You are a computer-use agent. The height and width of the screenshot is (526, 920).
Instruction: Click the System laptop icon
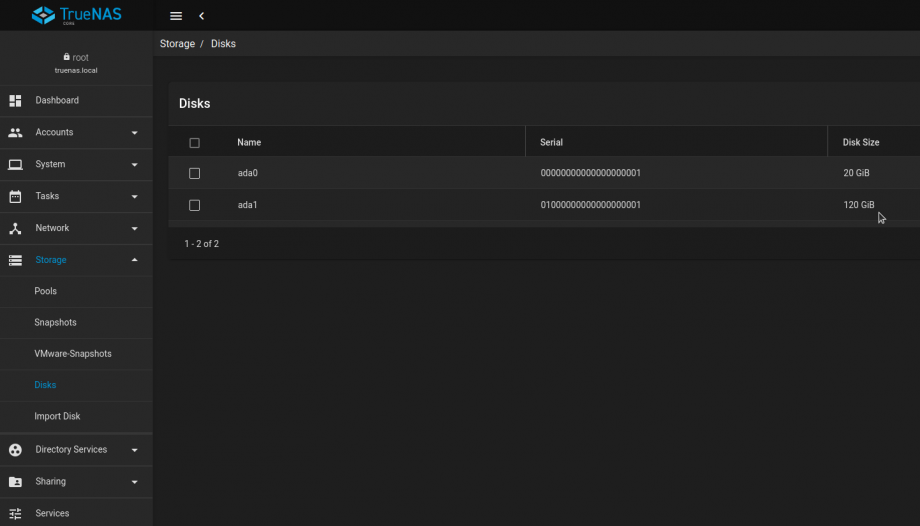click(x=15, y=164)
